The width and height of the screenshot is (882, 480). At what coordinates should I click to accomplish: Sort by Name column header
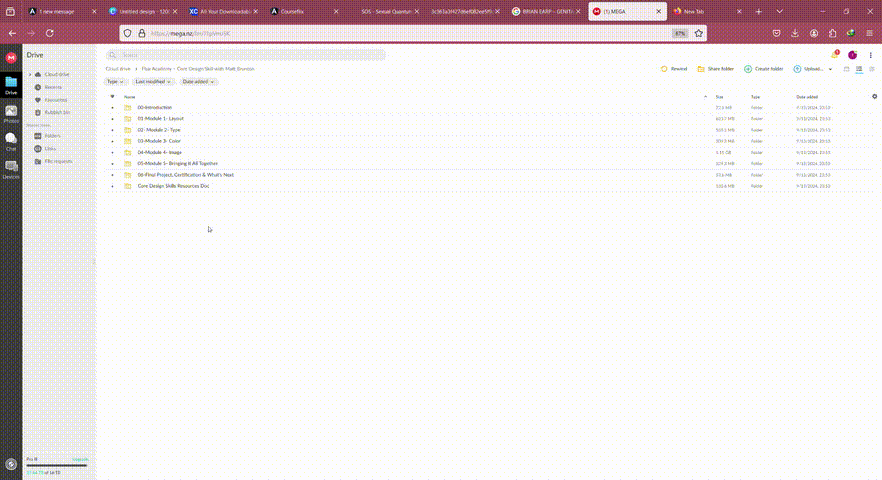129,97
